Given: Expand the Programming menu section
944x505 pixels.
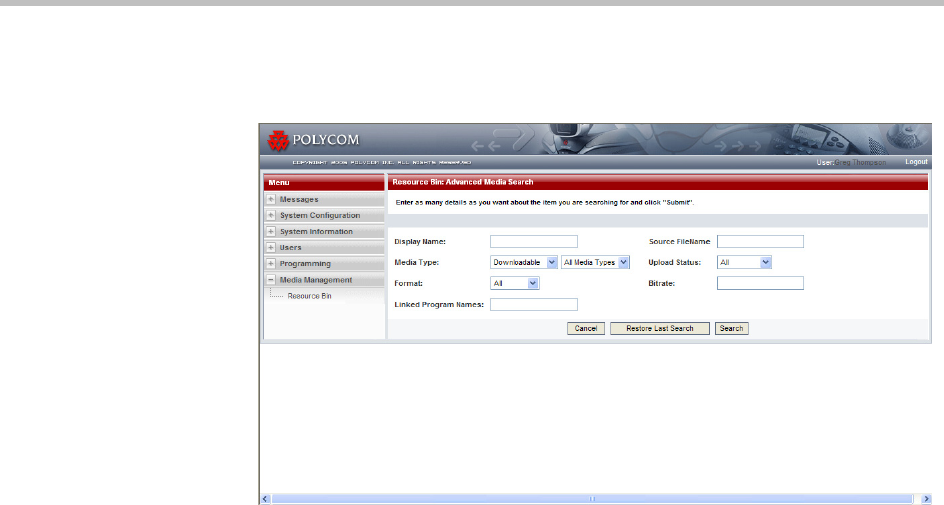Looking at the screenshot, I should point(271,264).
